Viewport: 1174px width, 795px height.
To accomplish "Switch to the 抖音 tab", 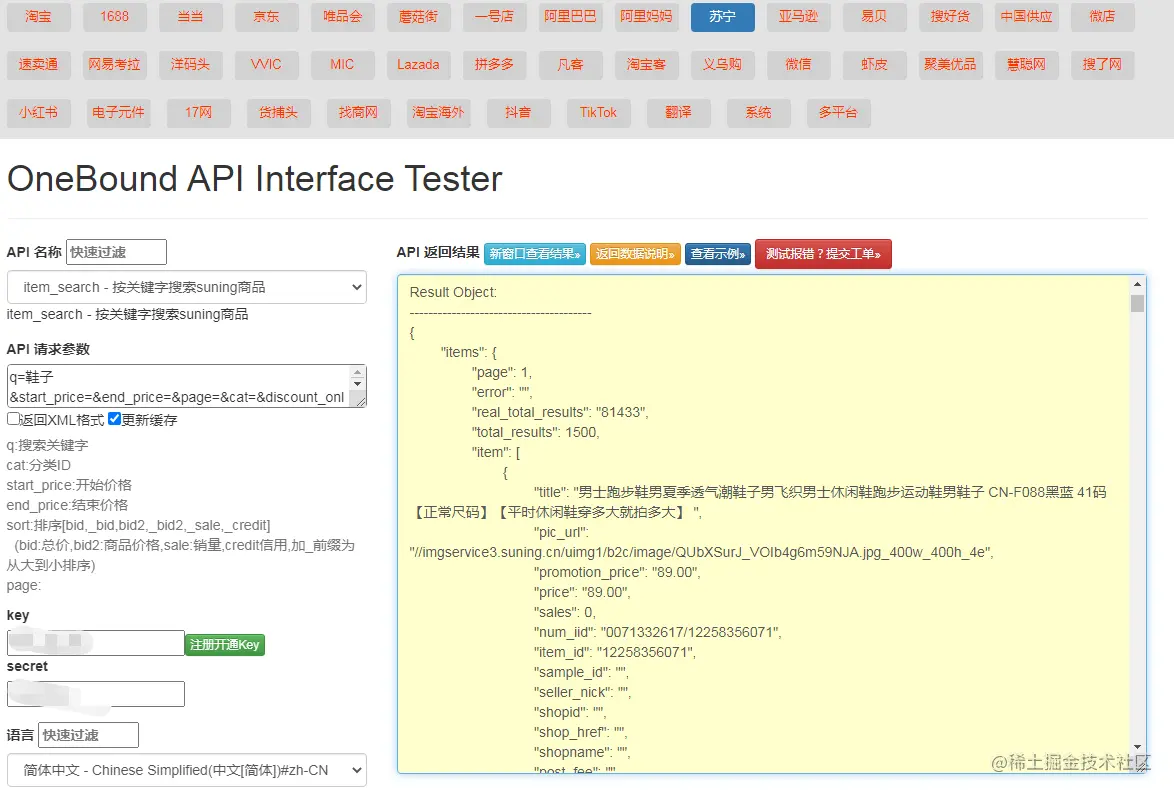I will pos(518,112).
